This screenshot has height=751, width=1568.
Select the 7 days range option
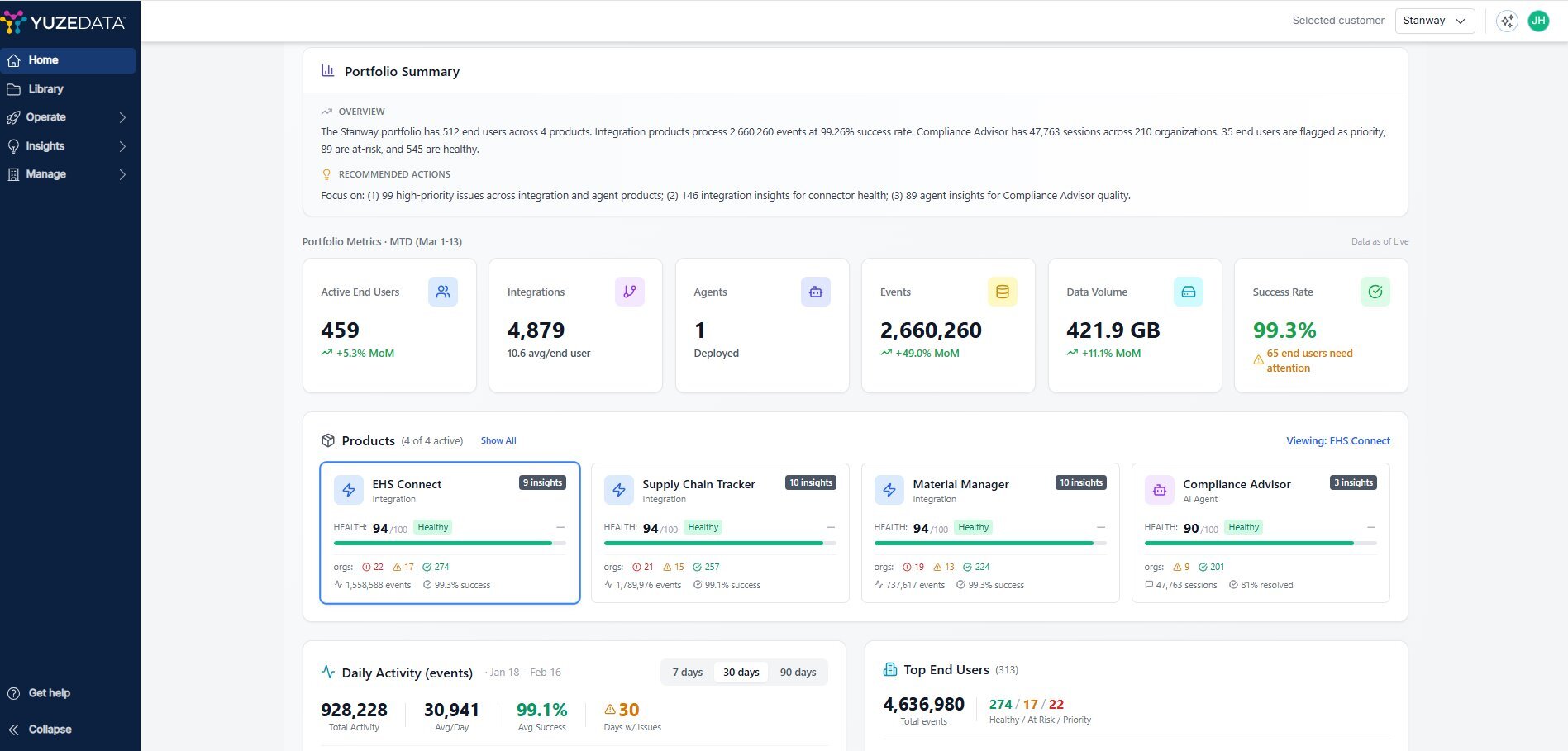pyautogui.click(x=687, y=673)
